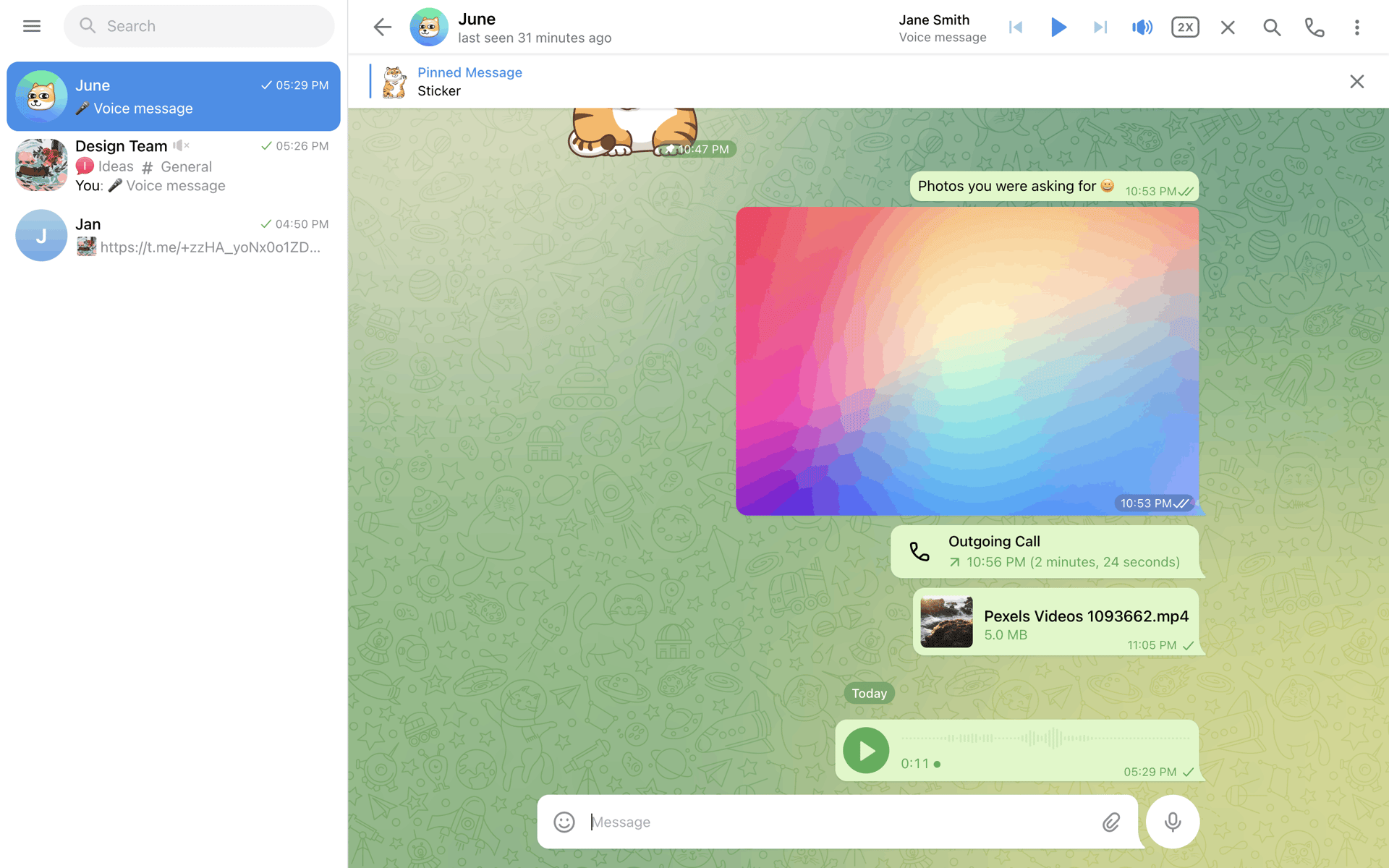Open the Design Team chat
Viewport: 1389px width, 868px height.
(174, 166)
